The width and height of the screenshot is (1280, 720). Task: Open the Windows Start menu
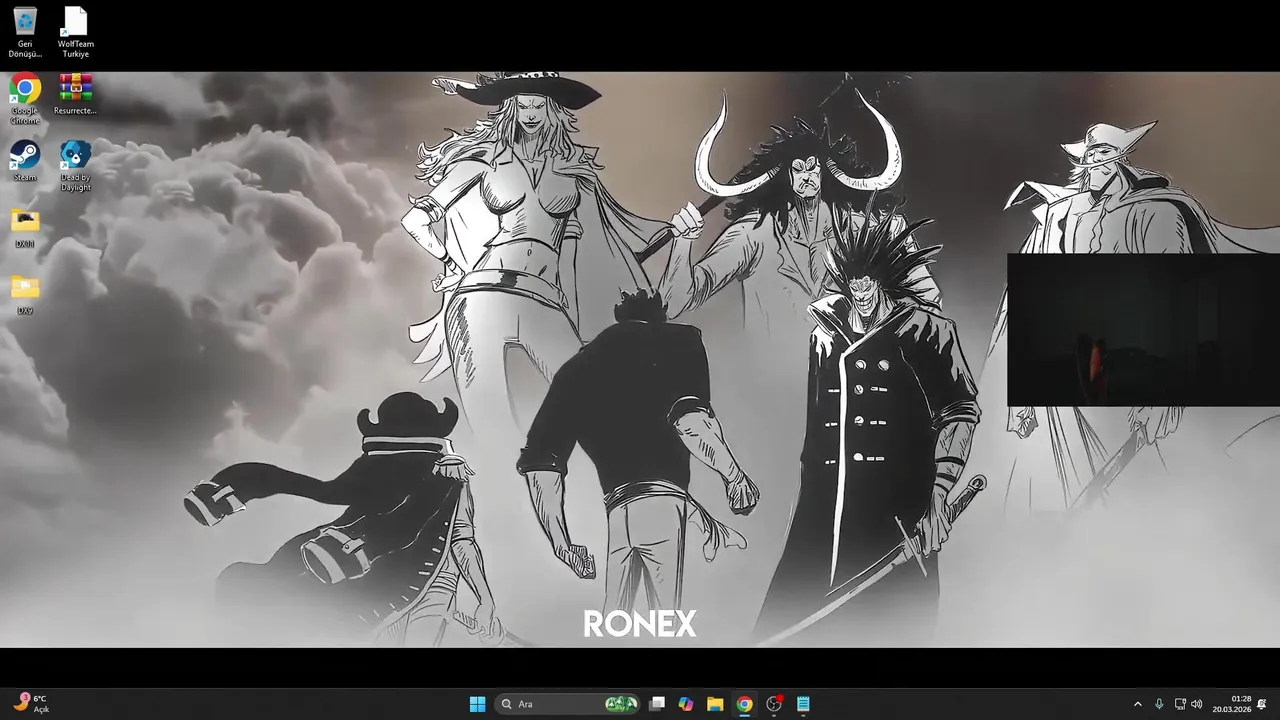[478, 704]
